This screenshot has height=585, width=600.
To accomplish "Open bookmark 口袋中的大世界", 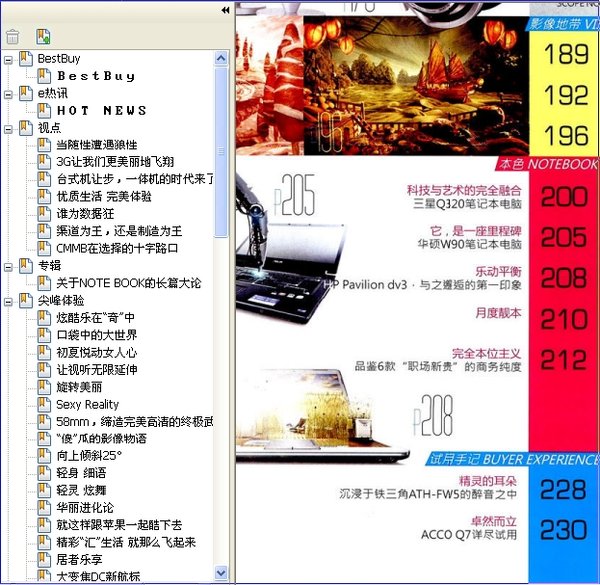I will 96,335.
